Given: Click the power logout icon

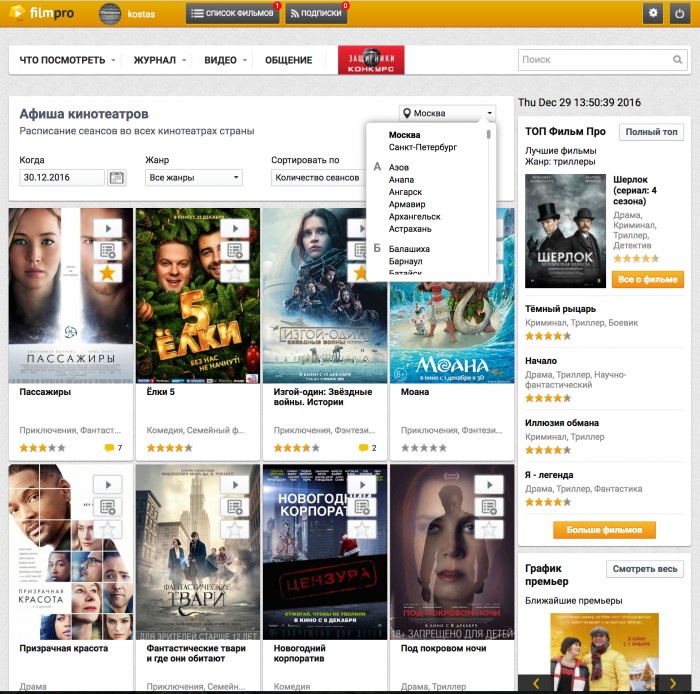Looking at the screenshot, I should tap(679, 13).
